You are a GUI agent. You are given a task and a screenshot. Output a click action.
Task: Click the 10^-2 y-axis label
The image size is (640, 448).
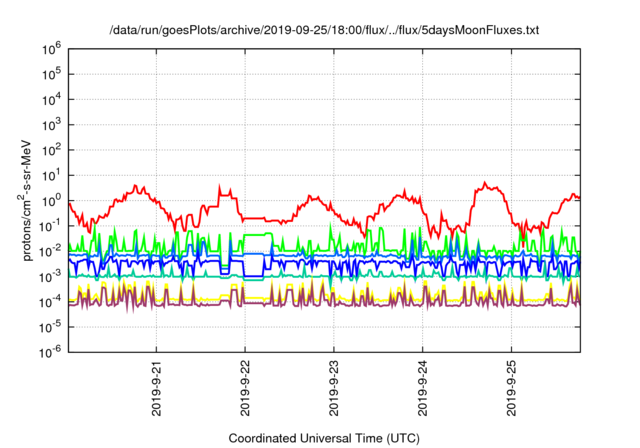51,252
